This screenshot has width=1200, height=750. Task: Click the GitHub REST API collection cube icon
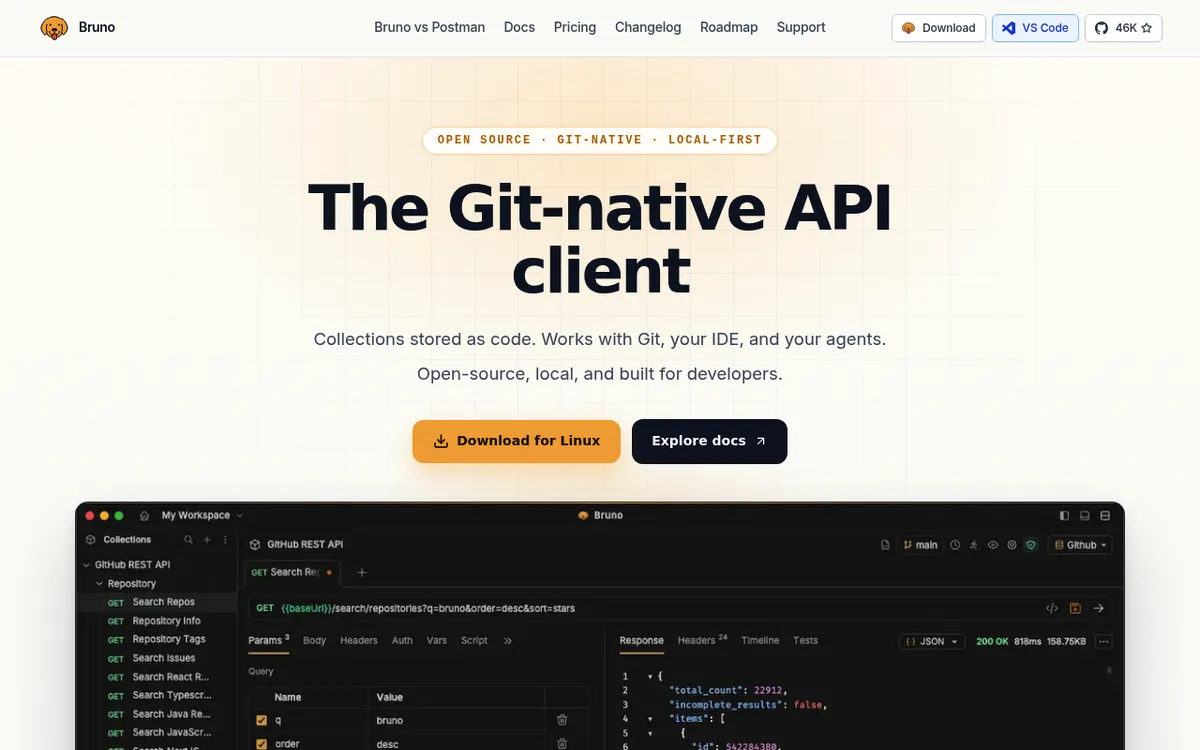pos(255,545)
